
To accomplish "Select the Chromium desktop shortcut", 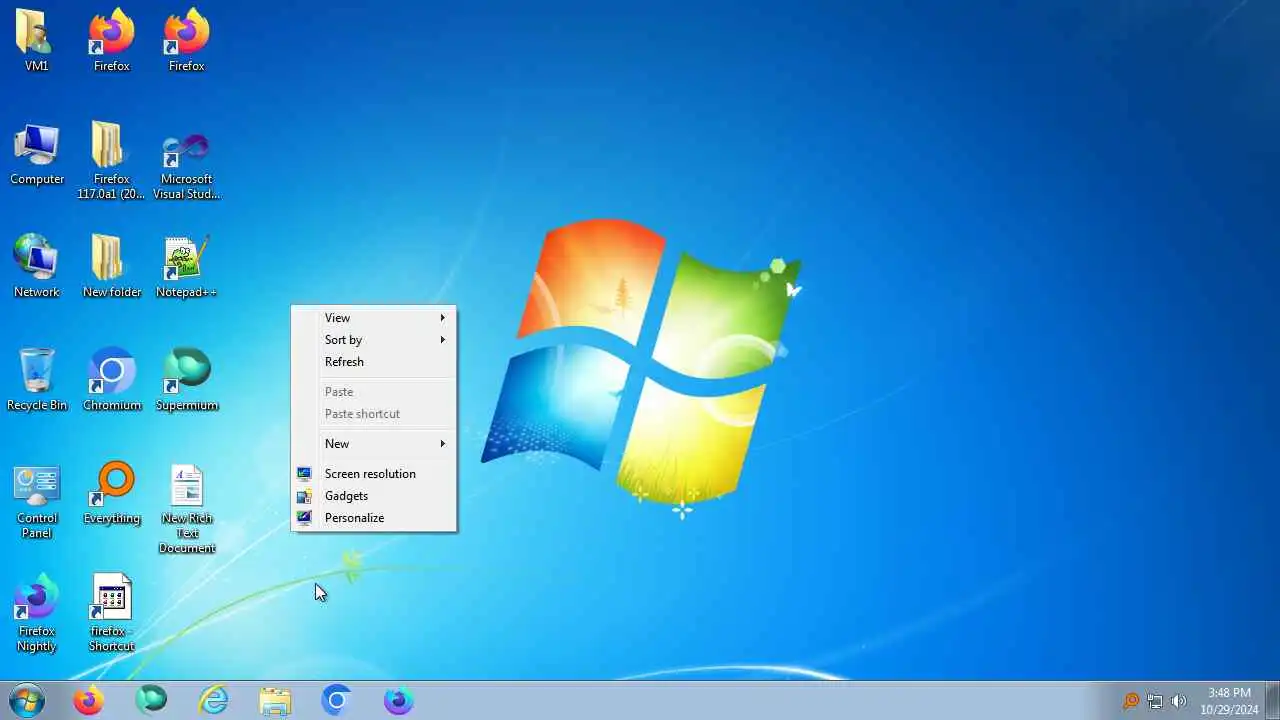I will [112, 379].
